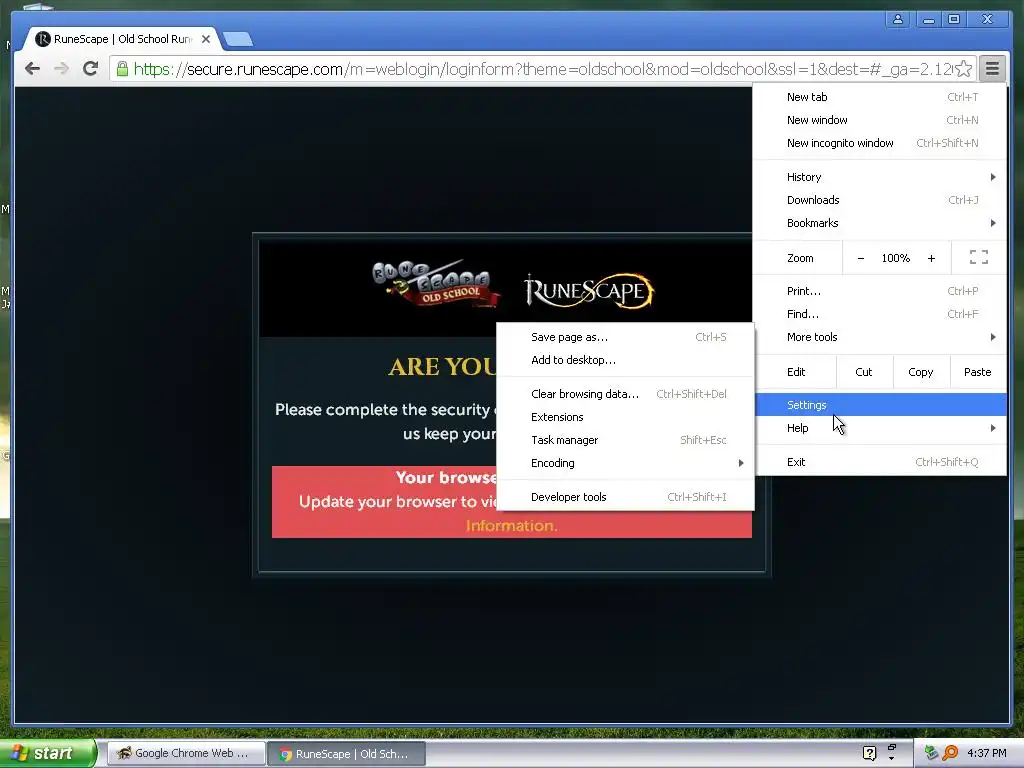
Task: Choose Exit from Chrome menu
Action: 880,462
